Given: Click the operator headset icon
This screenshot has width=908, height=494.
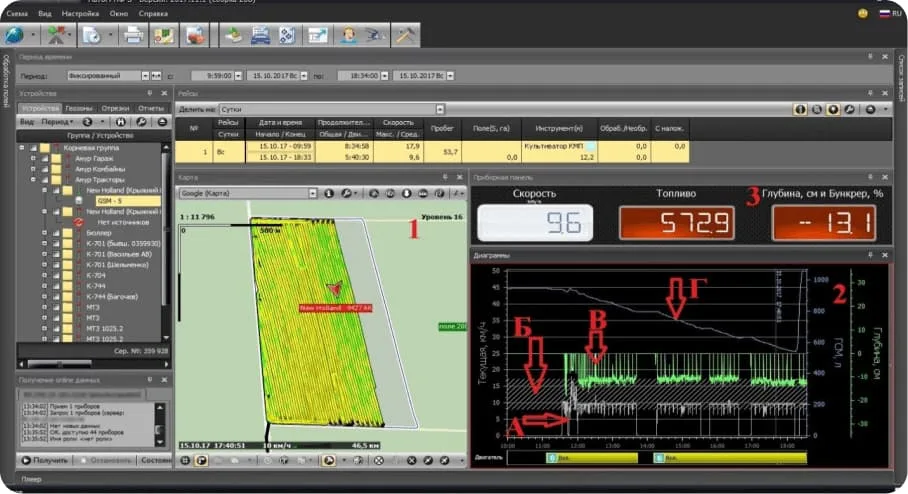Looking at the screenshot, I should coord(348,35).
